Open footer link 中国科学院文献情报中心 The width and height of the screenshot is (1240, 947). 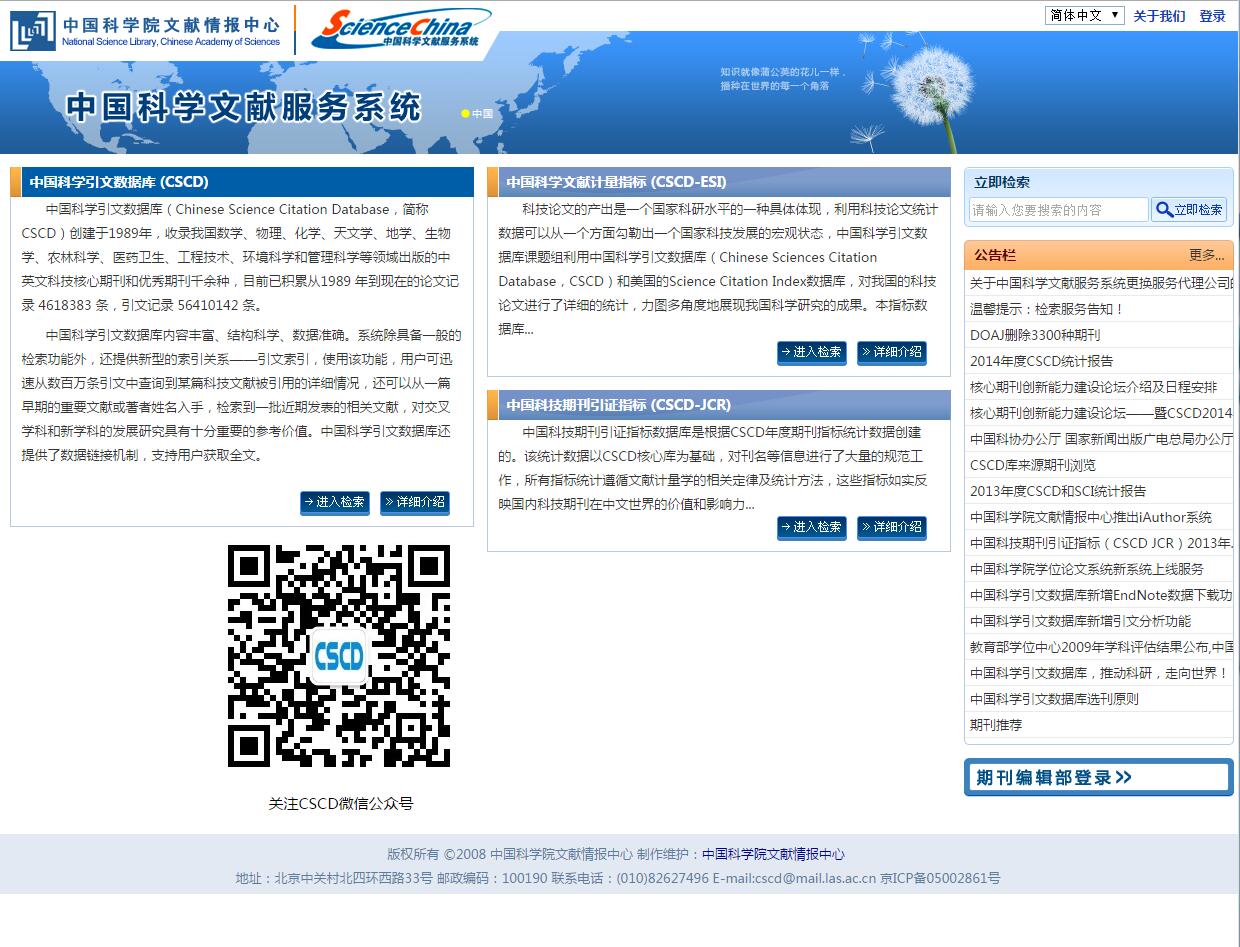(773, 854)
